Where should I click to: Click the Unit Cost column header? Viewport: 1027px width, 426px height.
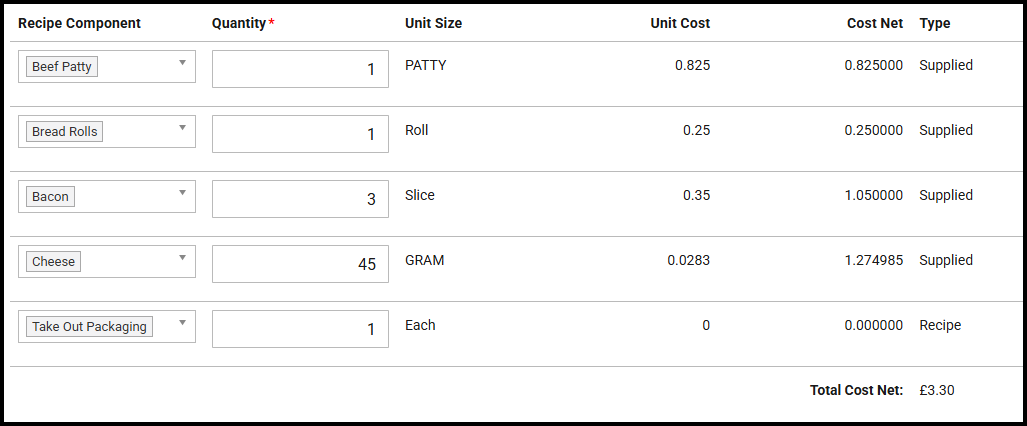point(680,23)
